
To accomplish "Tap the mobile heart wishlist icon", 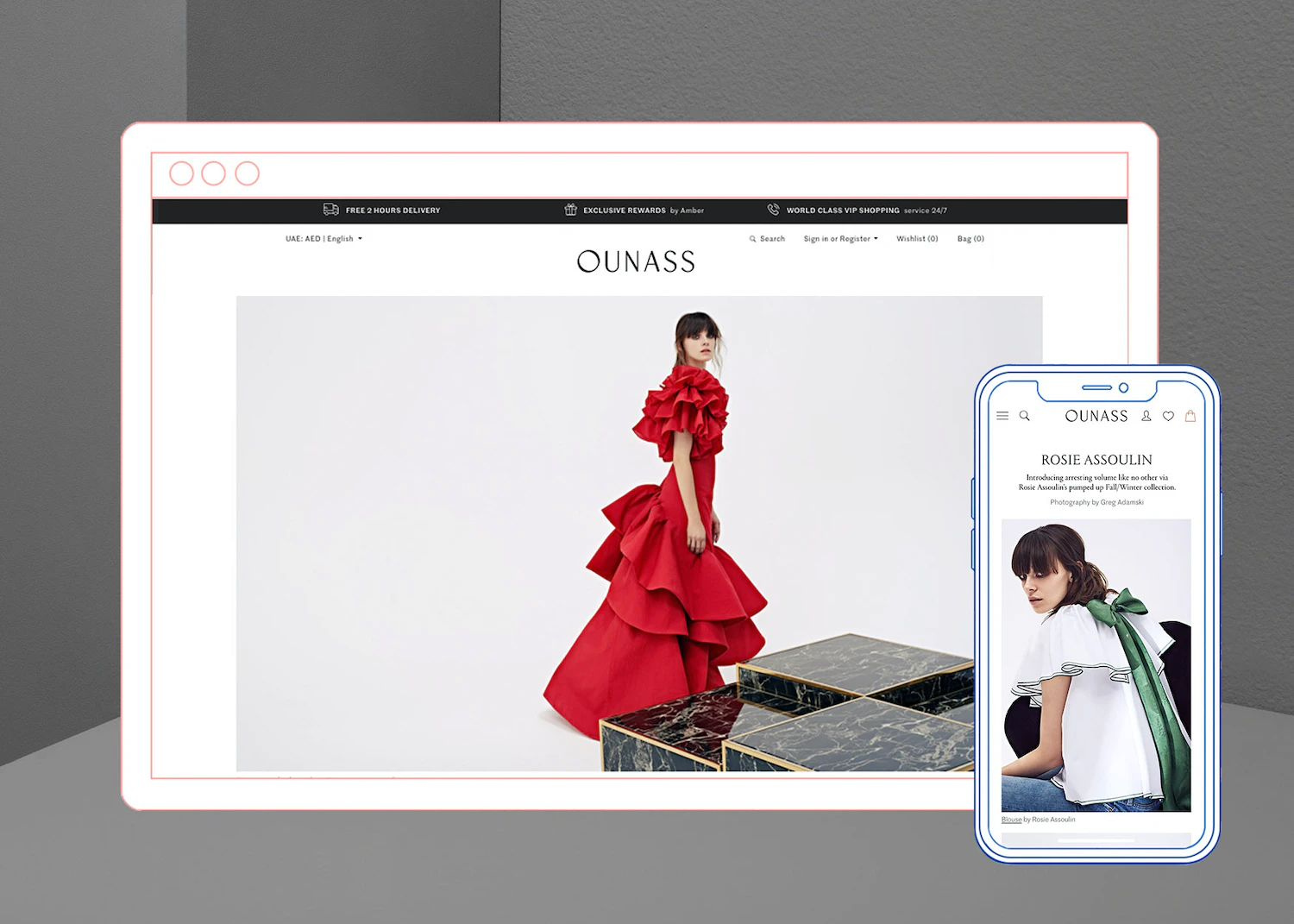I will point(1168,416).
